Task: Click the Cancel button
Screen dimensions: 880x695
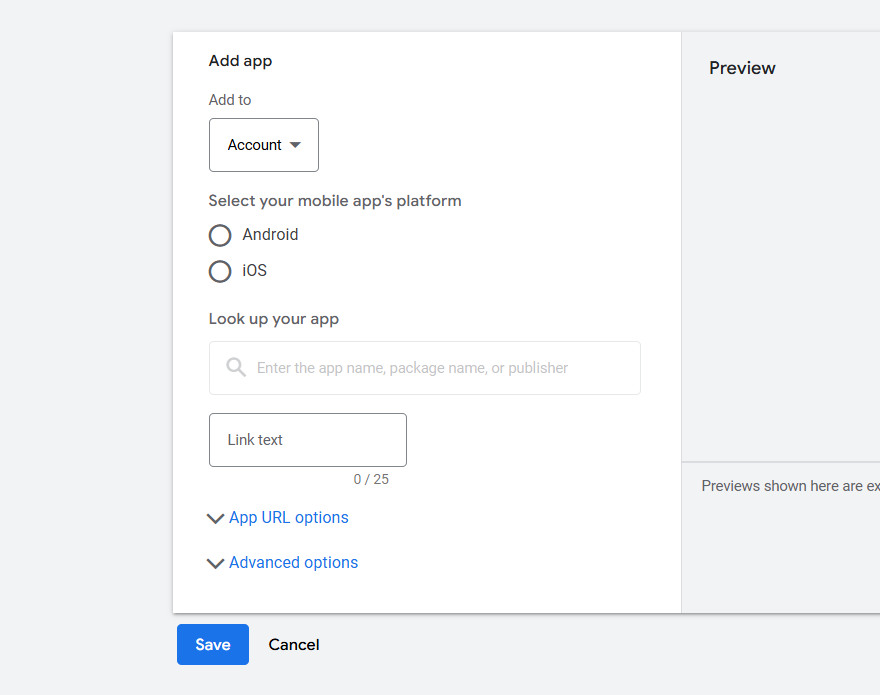Action: point(294,645)
